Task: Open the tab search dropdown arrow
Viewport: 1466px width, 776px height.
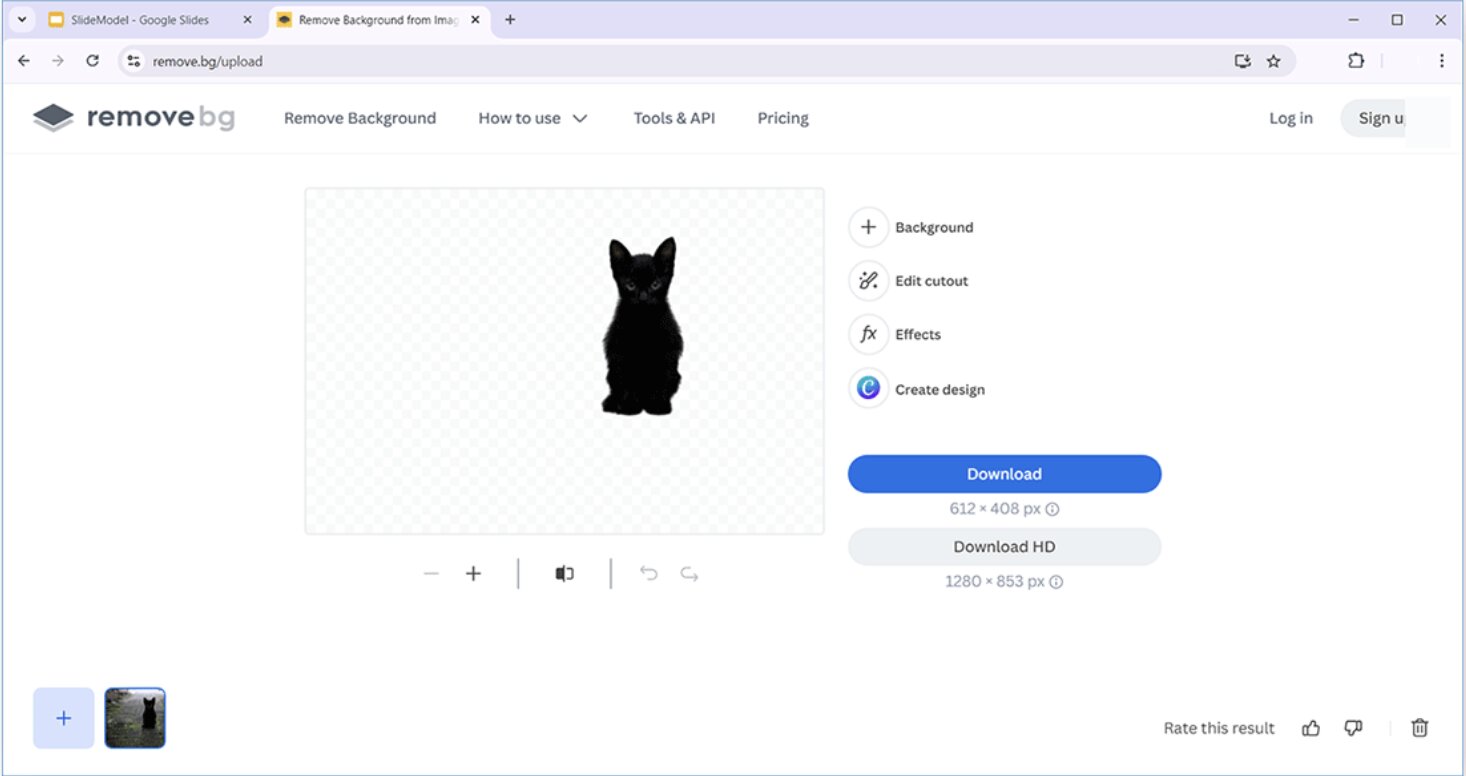Action: [x=21, y=19]
